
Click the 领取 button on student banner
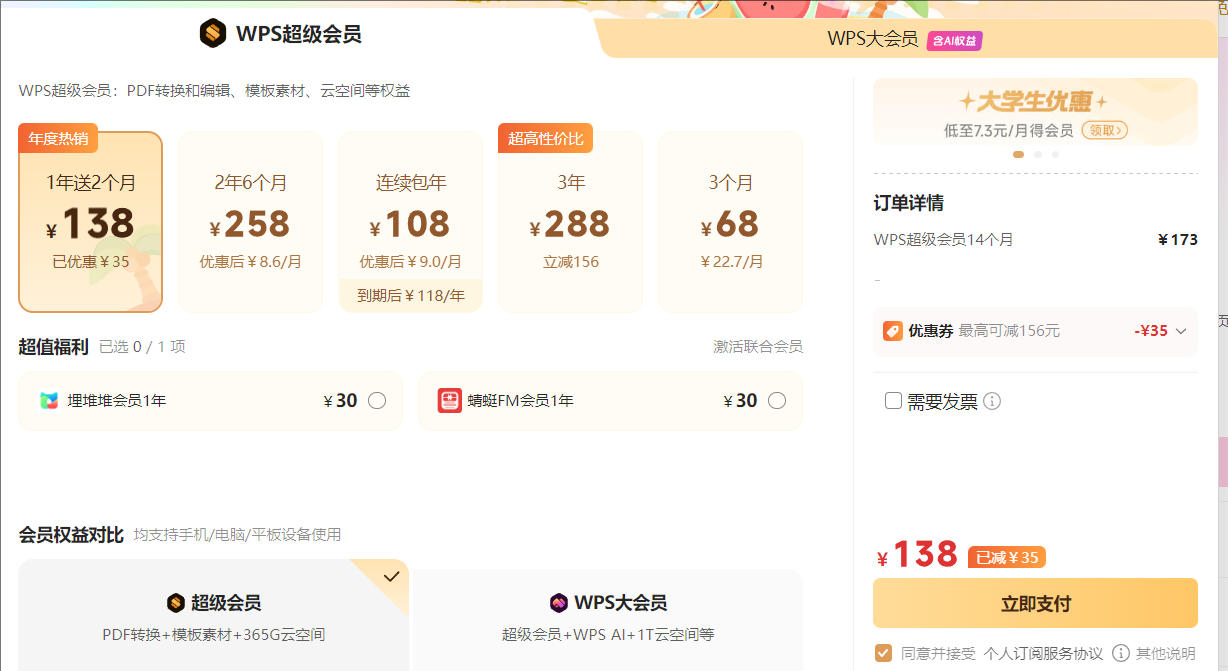[1105, 130]
